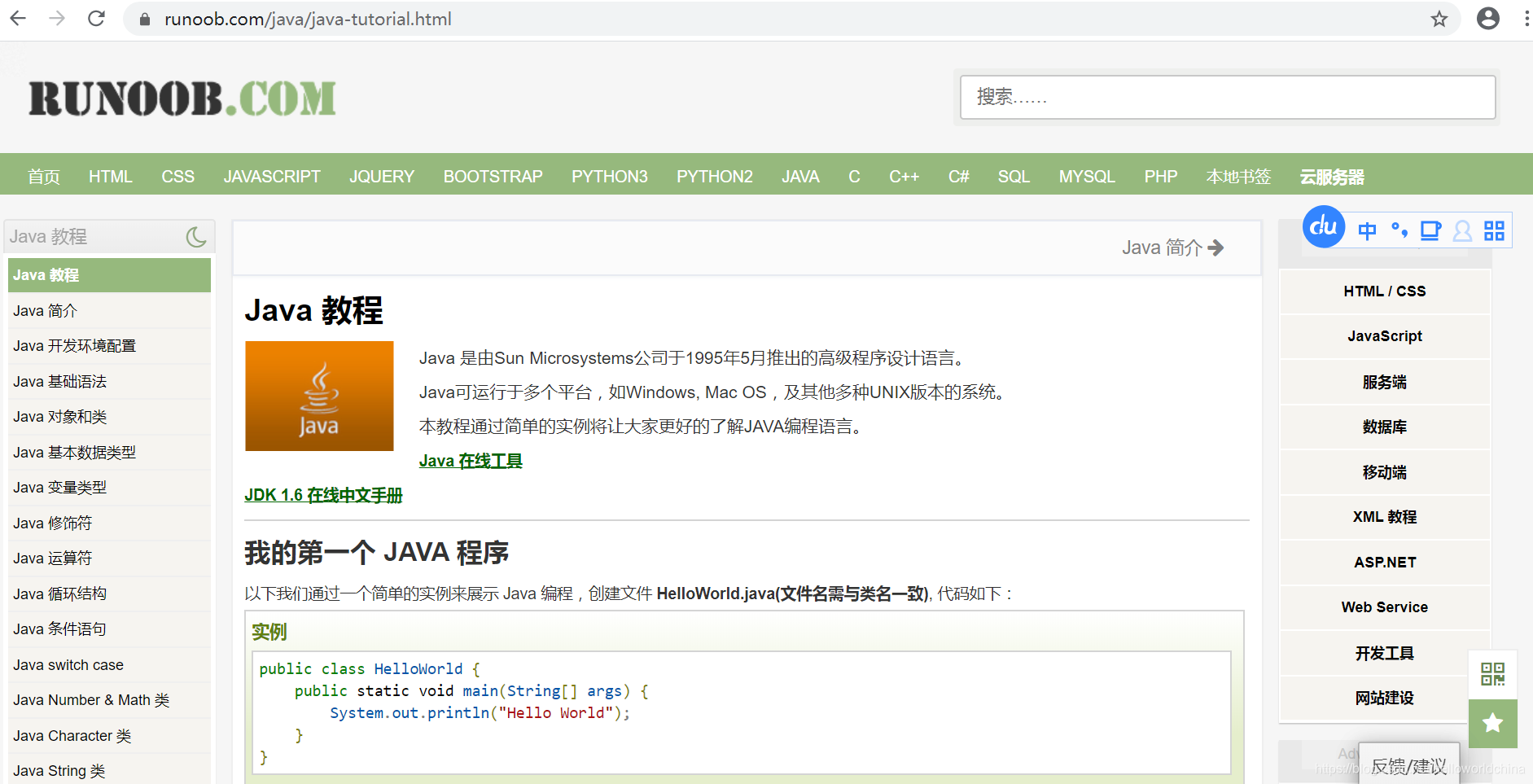The height and width of the screenshot is (784, 1533).
Task: Open HTML in the navigation bar
Action: click(111, 177)
